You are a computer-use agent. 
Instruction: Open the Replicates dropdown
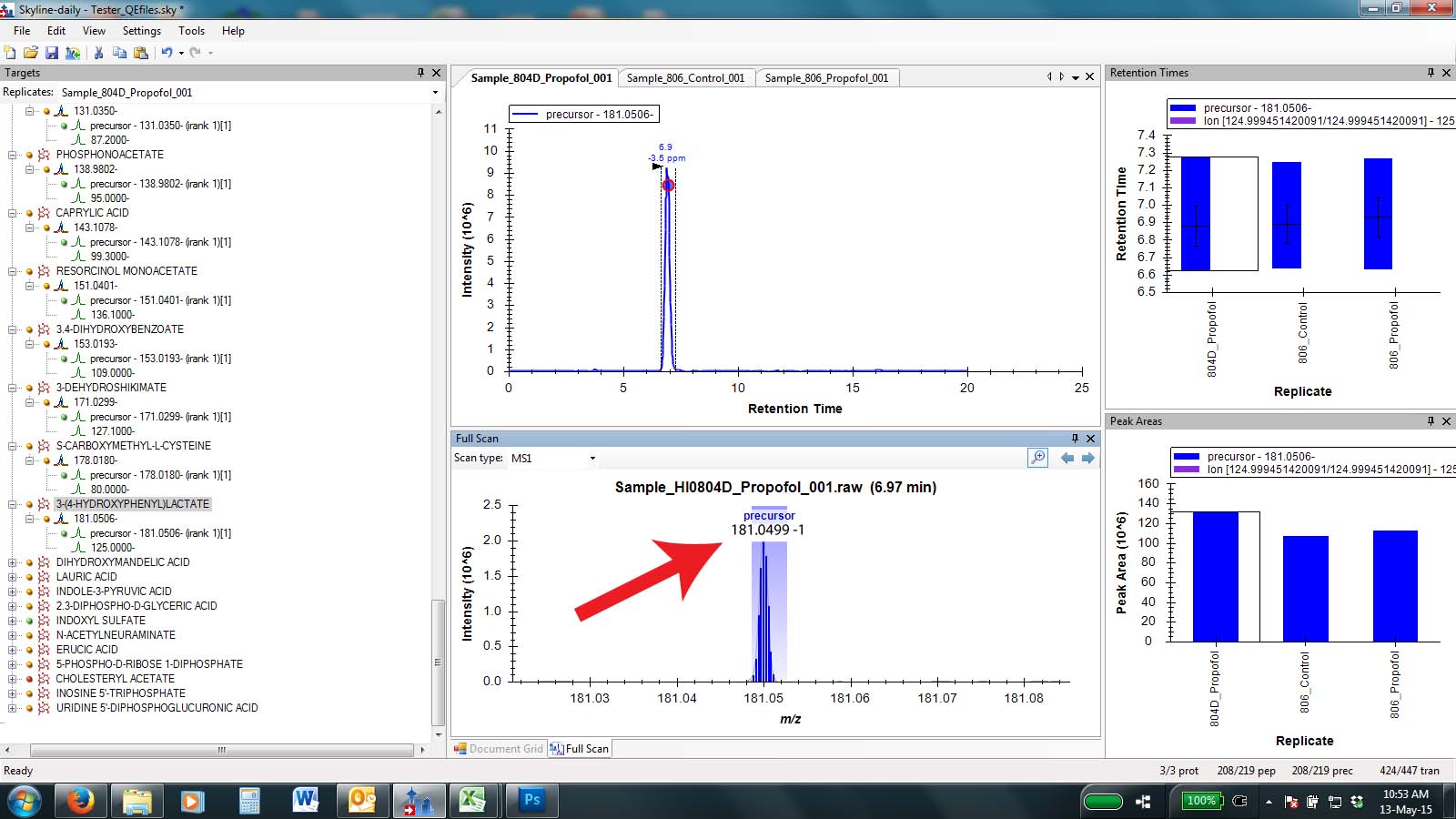pos(435,93)
